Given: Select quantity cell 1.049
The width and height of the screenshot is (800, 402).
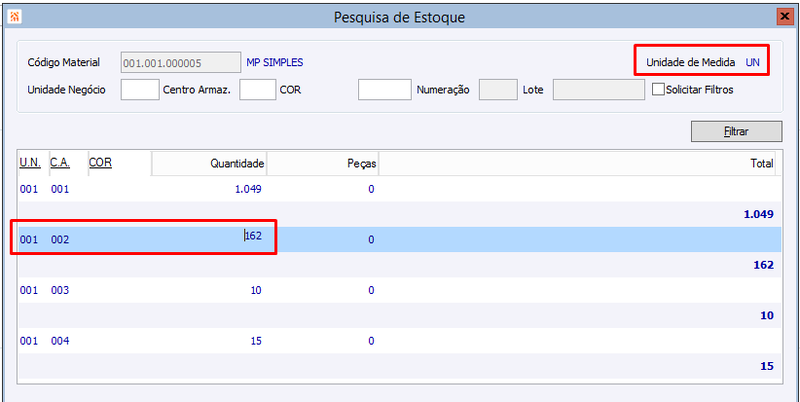Looking at the screenshot, I should [x=248, y=189].
